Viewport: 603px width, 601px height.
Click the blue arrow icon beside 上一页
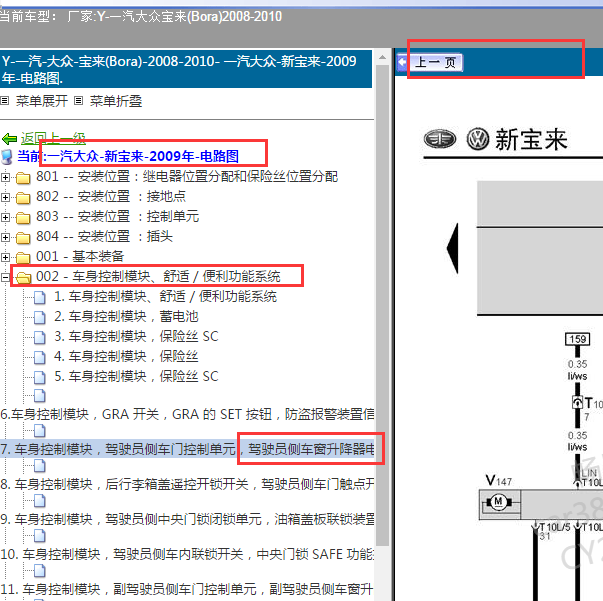(x=403, y=62)
